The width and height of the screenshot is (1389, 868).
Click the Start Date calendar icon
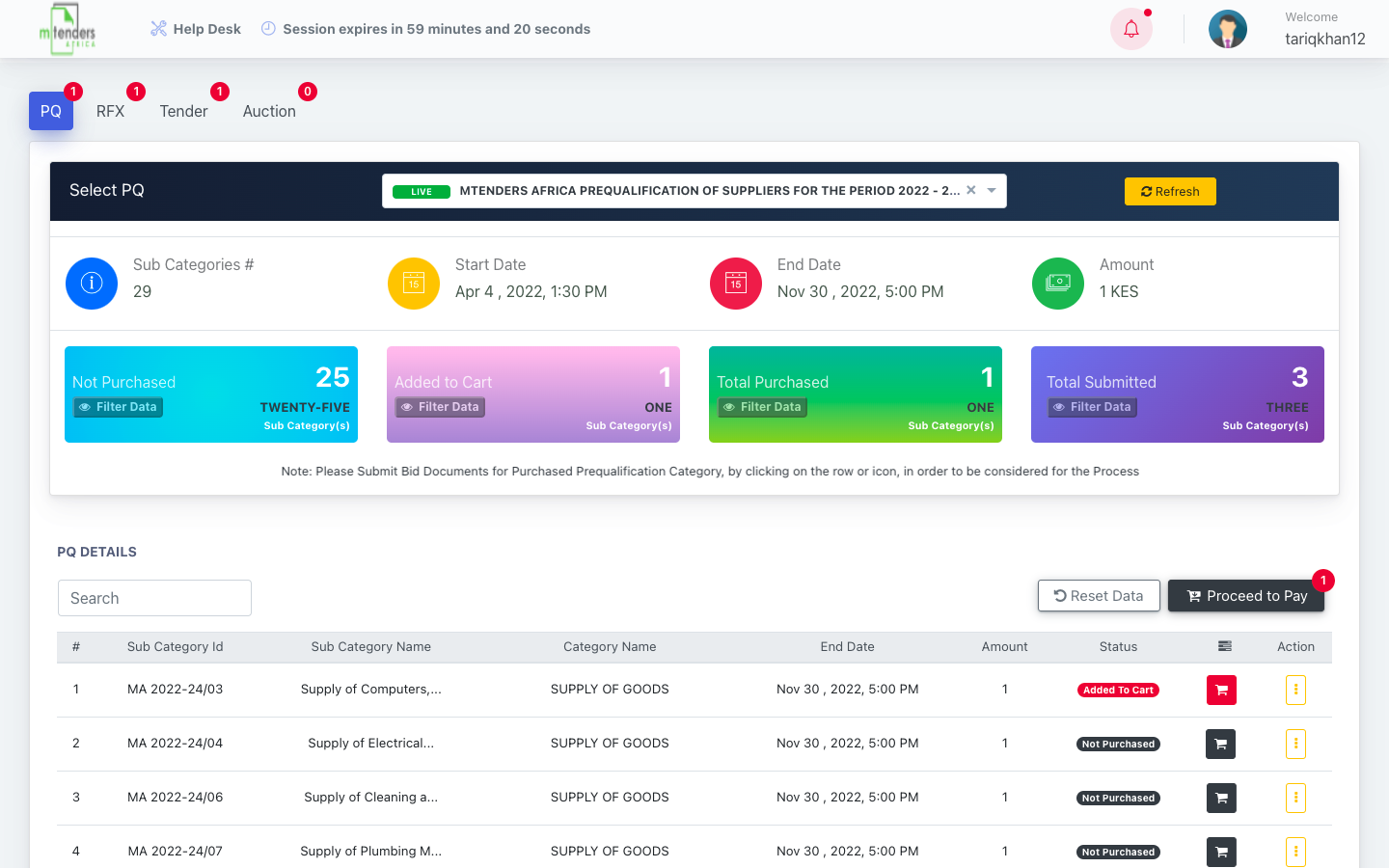tap(414, 284)
